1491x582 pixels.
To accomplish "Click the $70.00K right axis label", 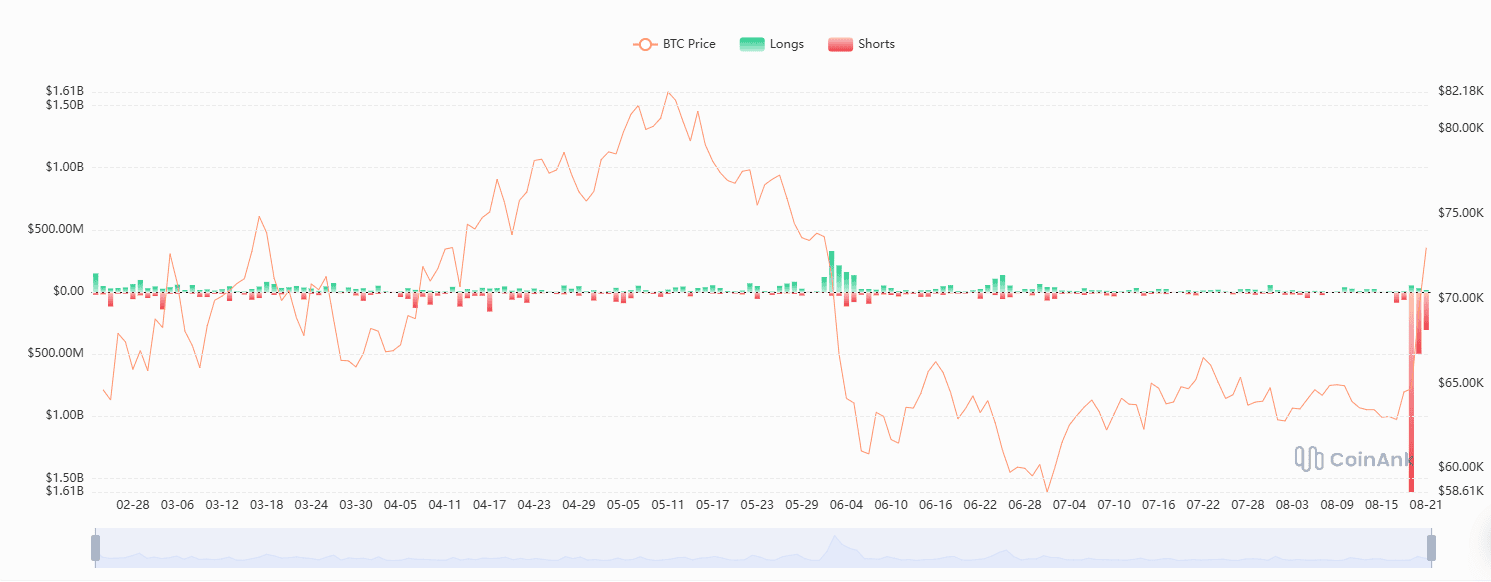I will point(1462,298).
